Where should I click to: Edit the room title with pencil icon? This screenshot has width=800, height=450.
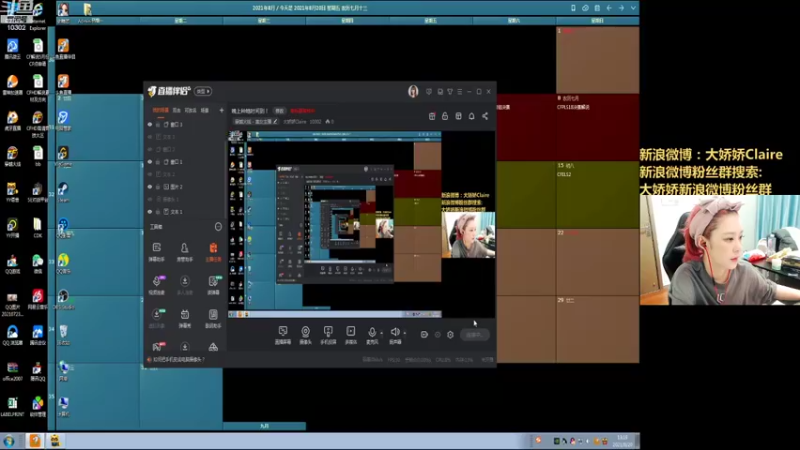coord(276,121)
